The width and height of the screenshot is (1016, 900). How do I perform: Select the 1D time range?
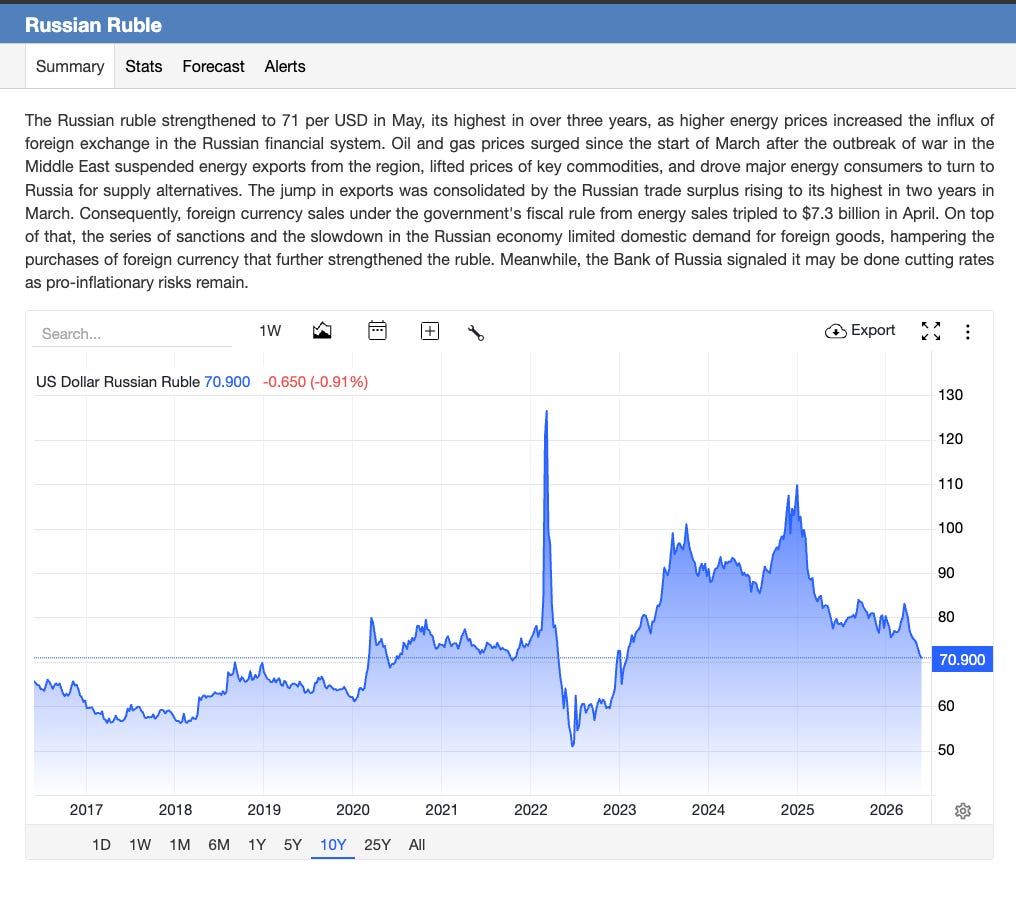101,845
